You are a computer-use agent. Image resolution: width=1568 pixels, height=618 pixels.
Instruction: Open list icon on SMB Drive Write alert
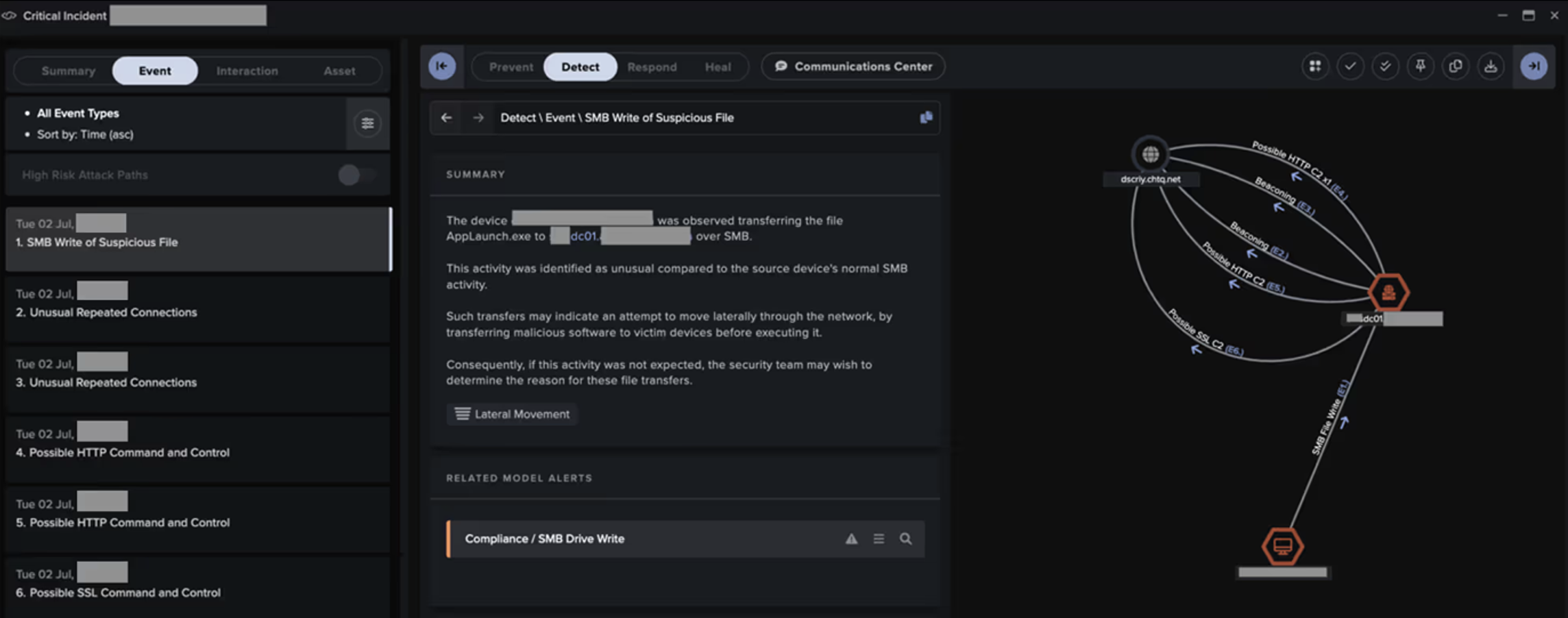[x=879, y=539]
